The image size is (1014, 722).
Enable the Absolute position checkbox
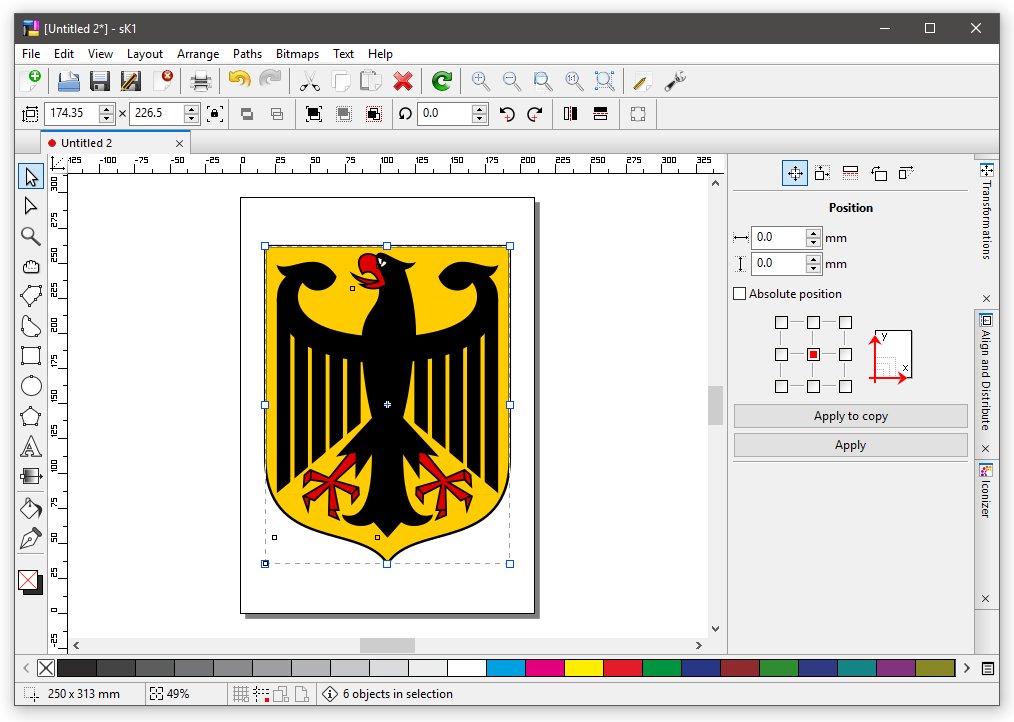740,294
